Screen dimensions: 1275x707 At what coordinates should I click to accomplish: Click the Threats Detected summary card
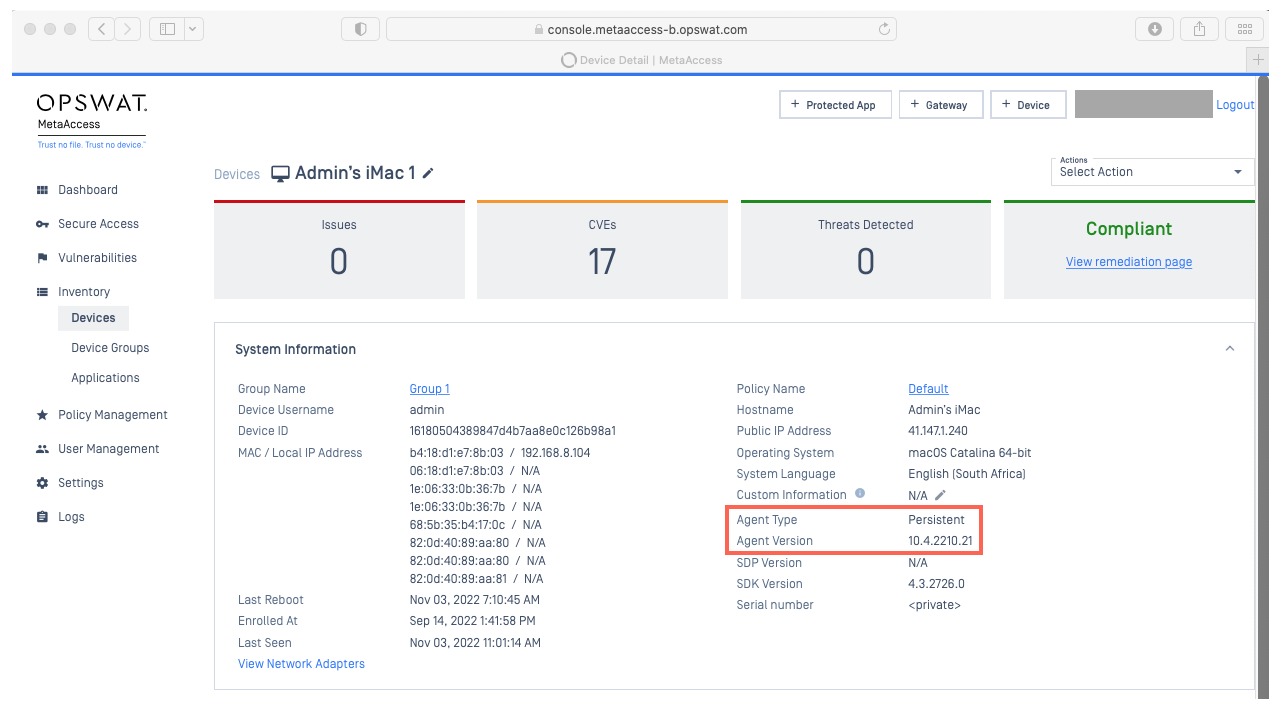coord(866,249)
